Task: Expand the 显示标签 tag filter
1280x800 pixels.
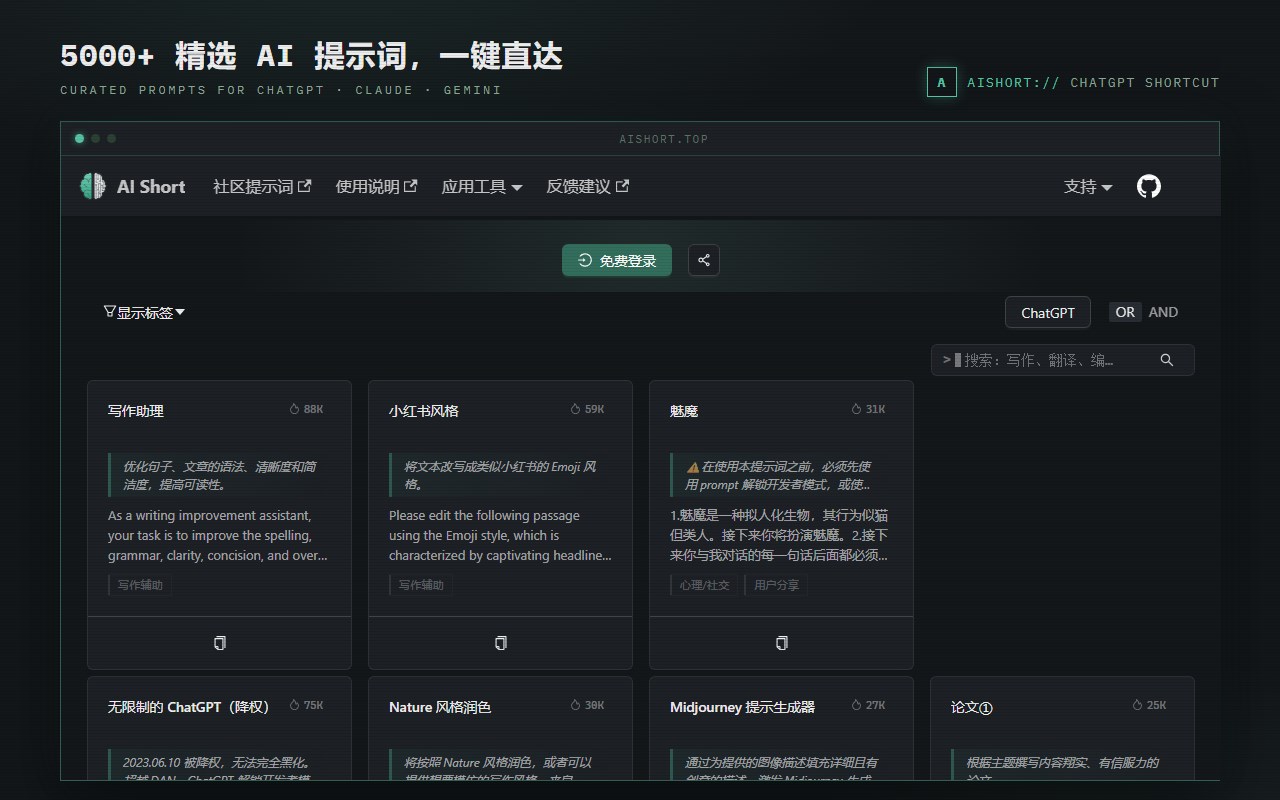Action: (145, 312)
